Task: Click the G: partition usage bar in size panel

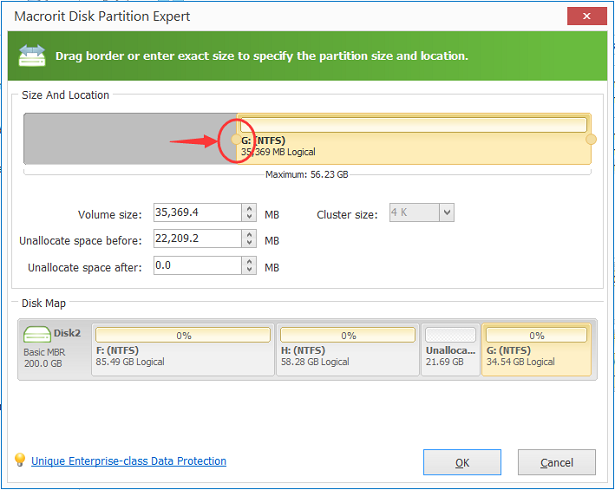Action: click(x=413, y=125)
